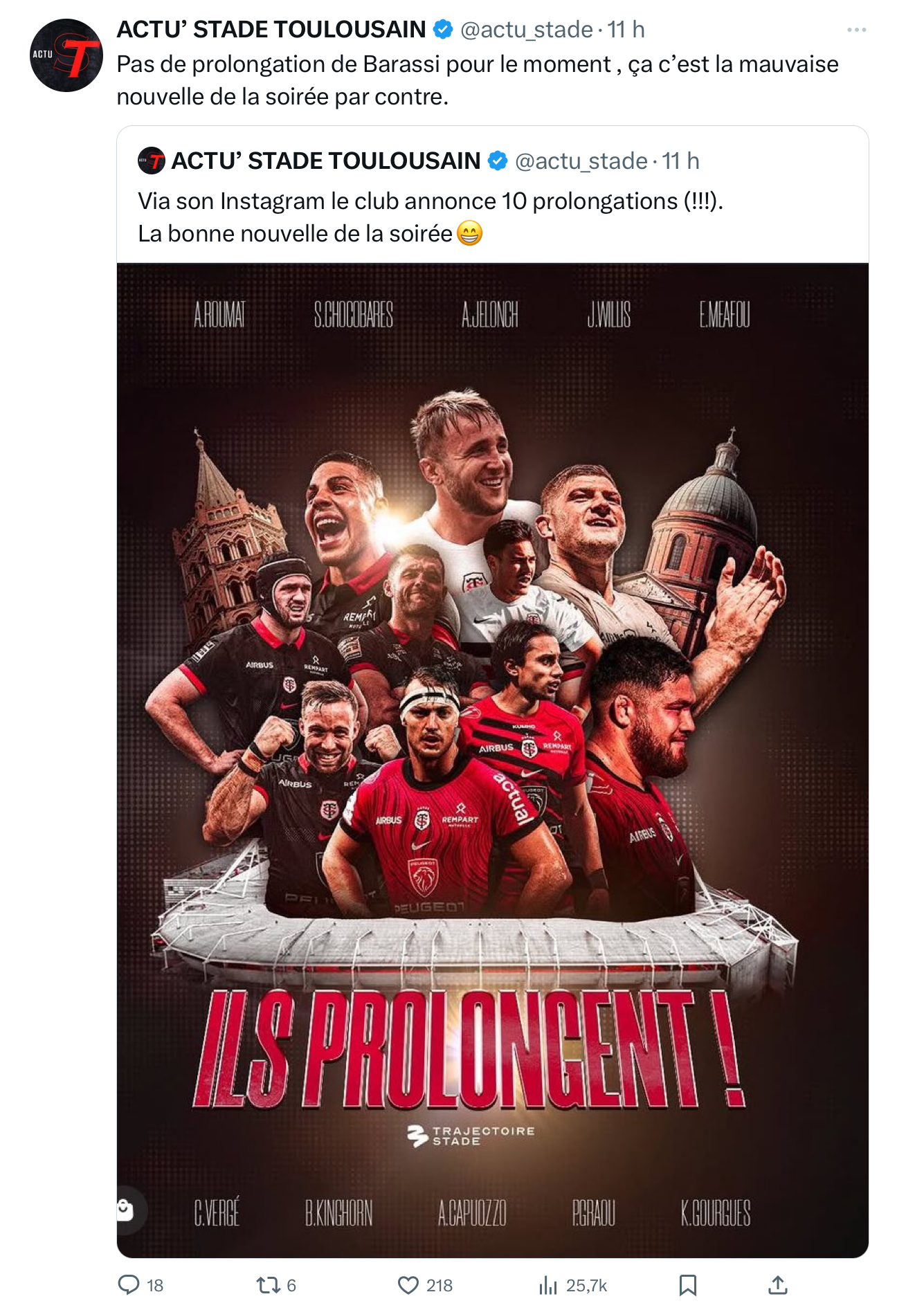Click verified badge in the quoted tweet
Screen dimensions: 924x1310
click(x=498, y=161)
